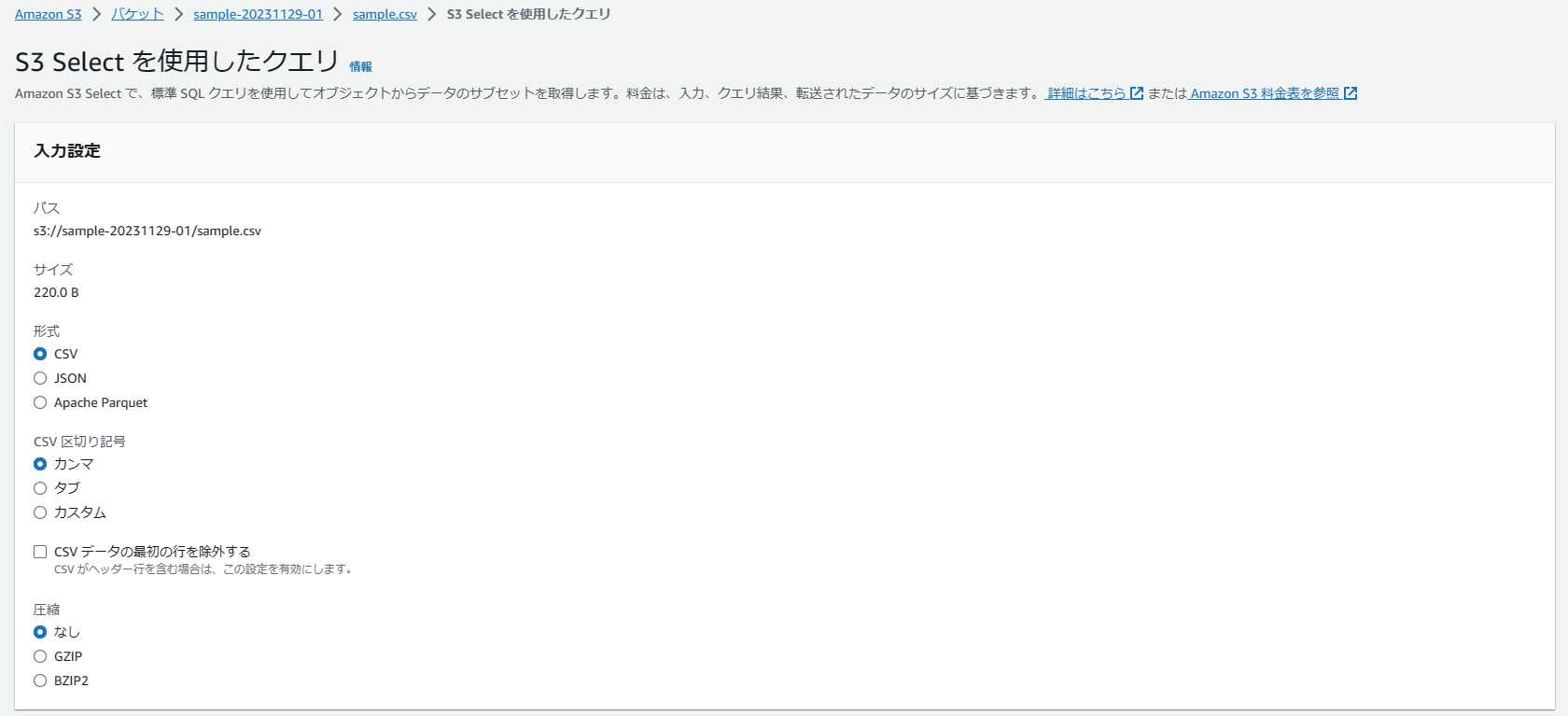Select カンマ as the CSV delimiter
The width and height of the screenshot is (1568, 716).
(x=40, y=464)
